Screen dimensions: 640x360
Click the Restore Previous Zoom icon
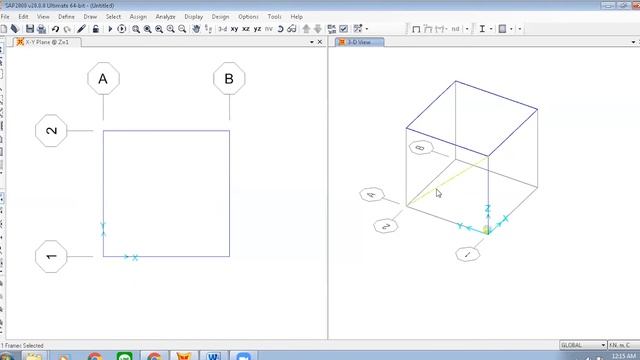(x=159, y=29)
